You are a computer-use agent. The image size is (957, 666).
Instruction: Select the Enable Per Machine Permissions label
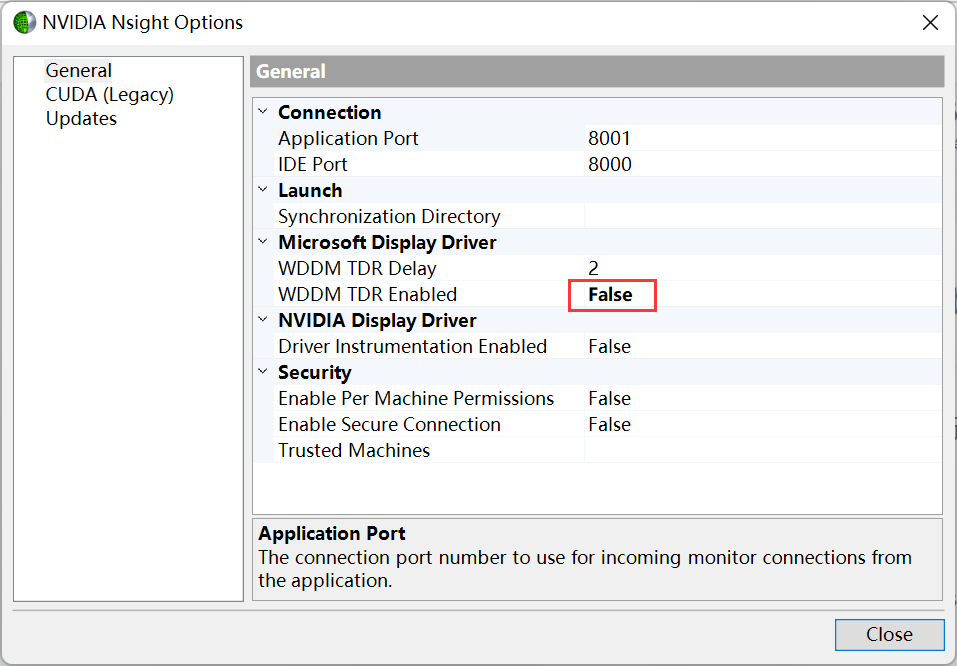point(416,398)
